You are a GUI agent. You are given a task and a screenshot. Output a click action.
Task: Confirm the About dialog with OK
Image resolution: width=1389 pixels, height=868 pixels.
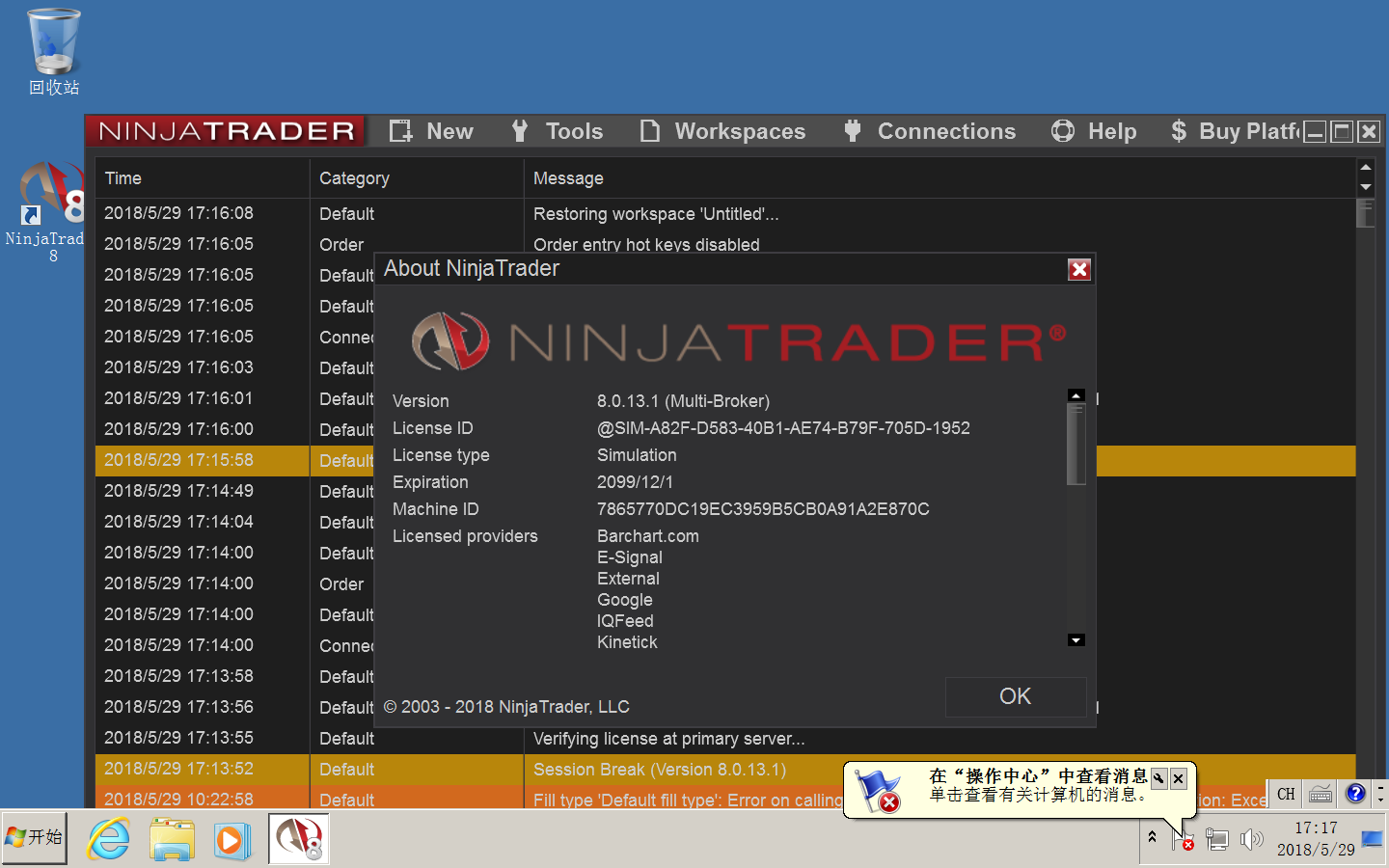coord(1016,696)
